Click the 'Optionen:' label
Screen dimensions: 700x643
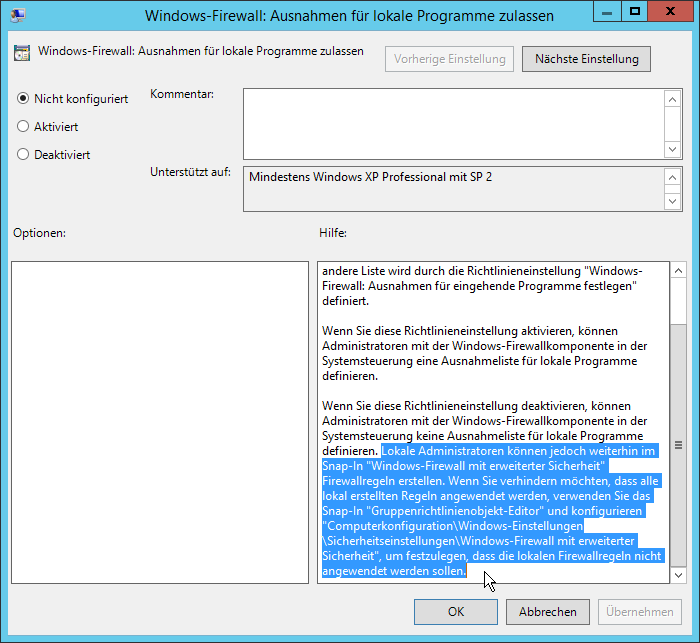click(x=39, y=233)
